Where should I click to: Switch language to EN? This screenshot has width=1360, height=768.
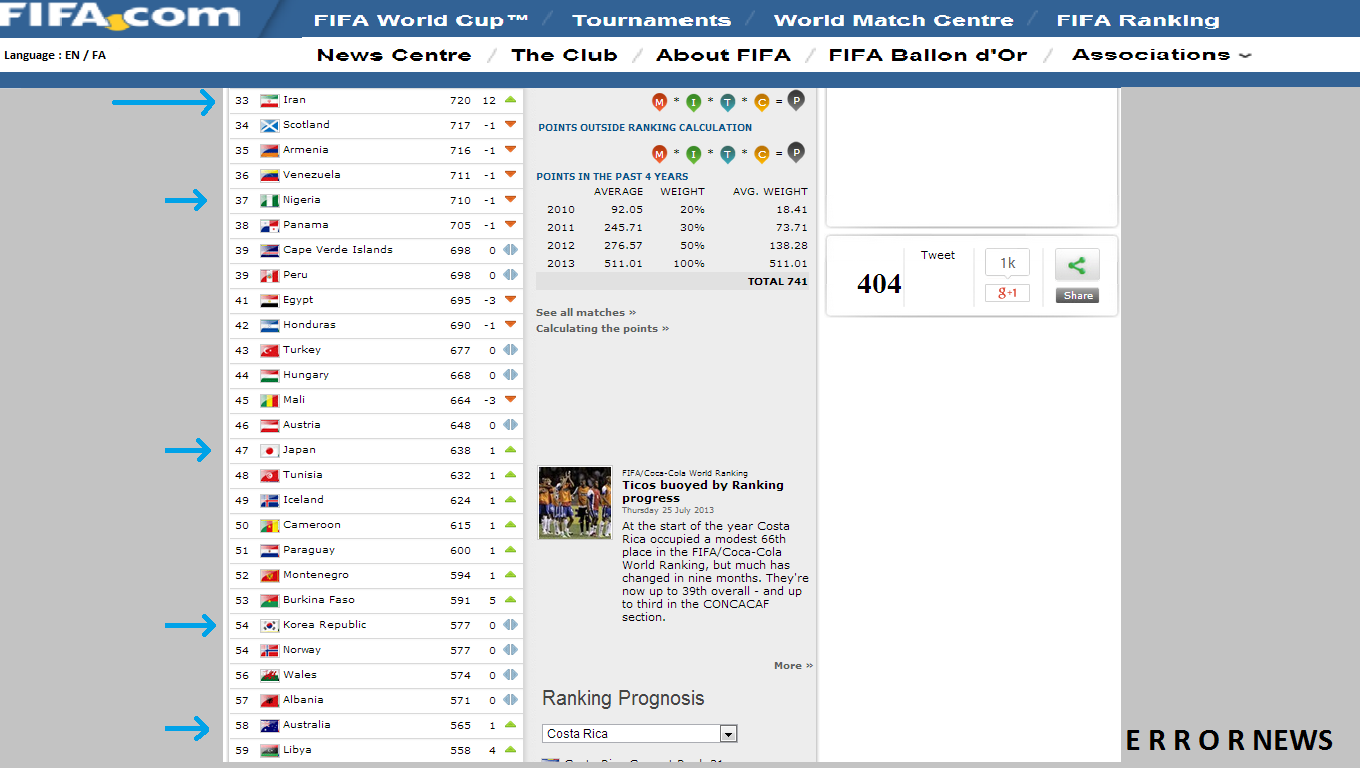click(x=72, y=56)
